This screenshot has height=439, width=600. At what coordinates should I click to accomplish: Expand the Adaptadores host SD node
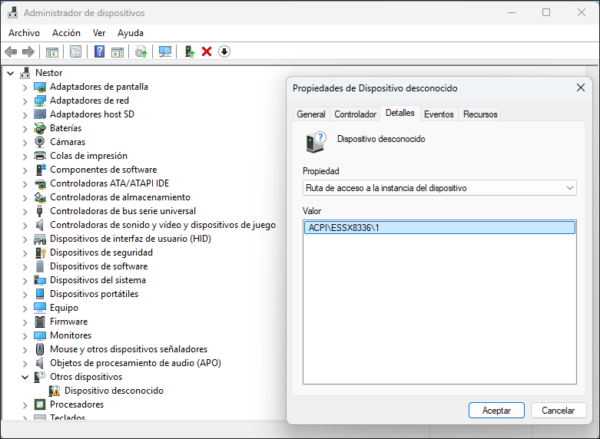[x=25, y=114]
